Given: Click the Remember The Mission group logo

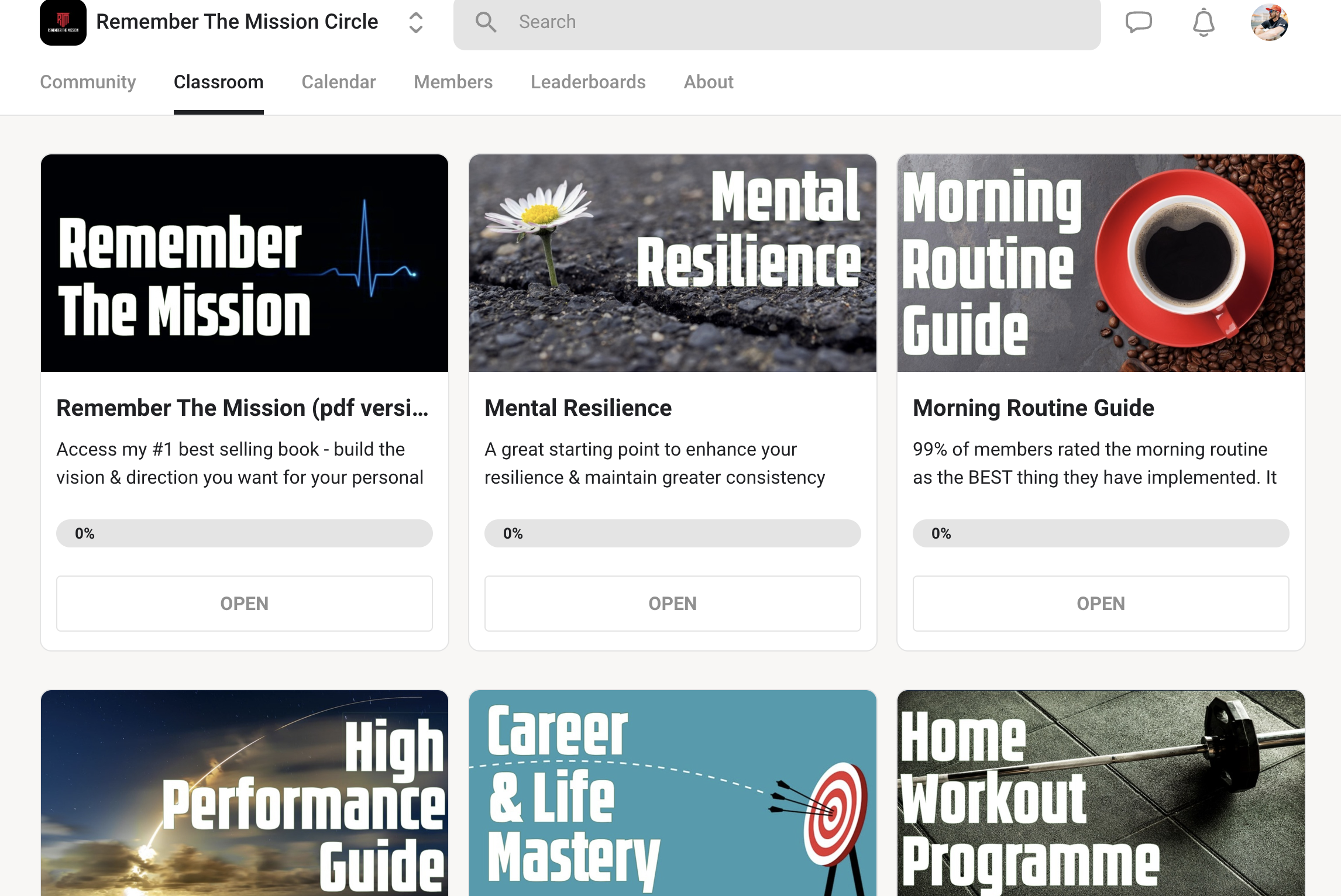Looking at the screenshot, I should (x=63, y=22).
